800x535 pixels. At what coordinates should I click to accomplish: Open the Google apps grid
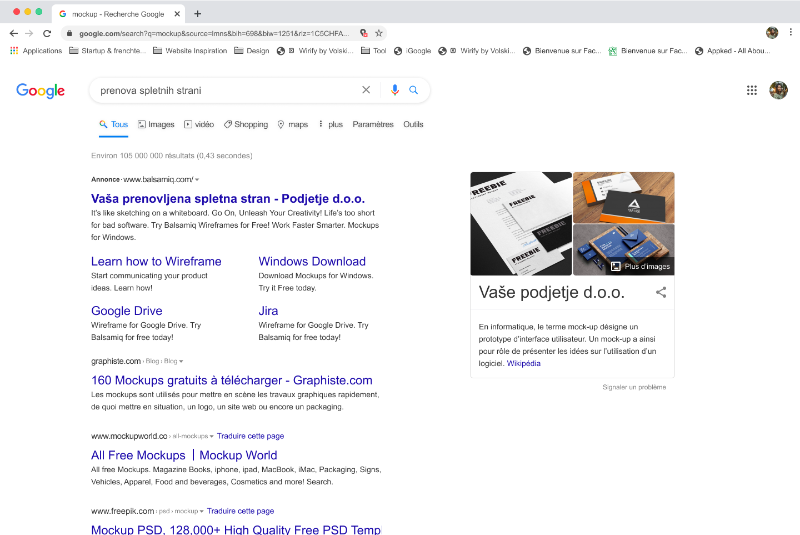coord(752,90)
